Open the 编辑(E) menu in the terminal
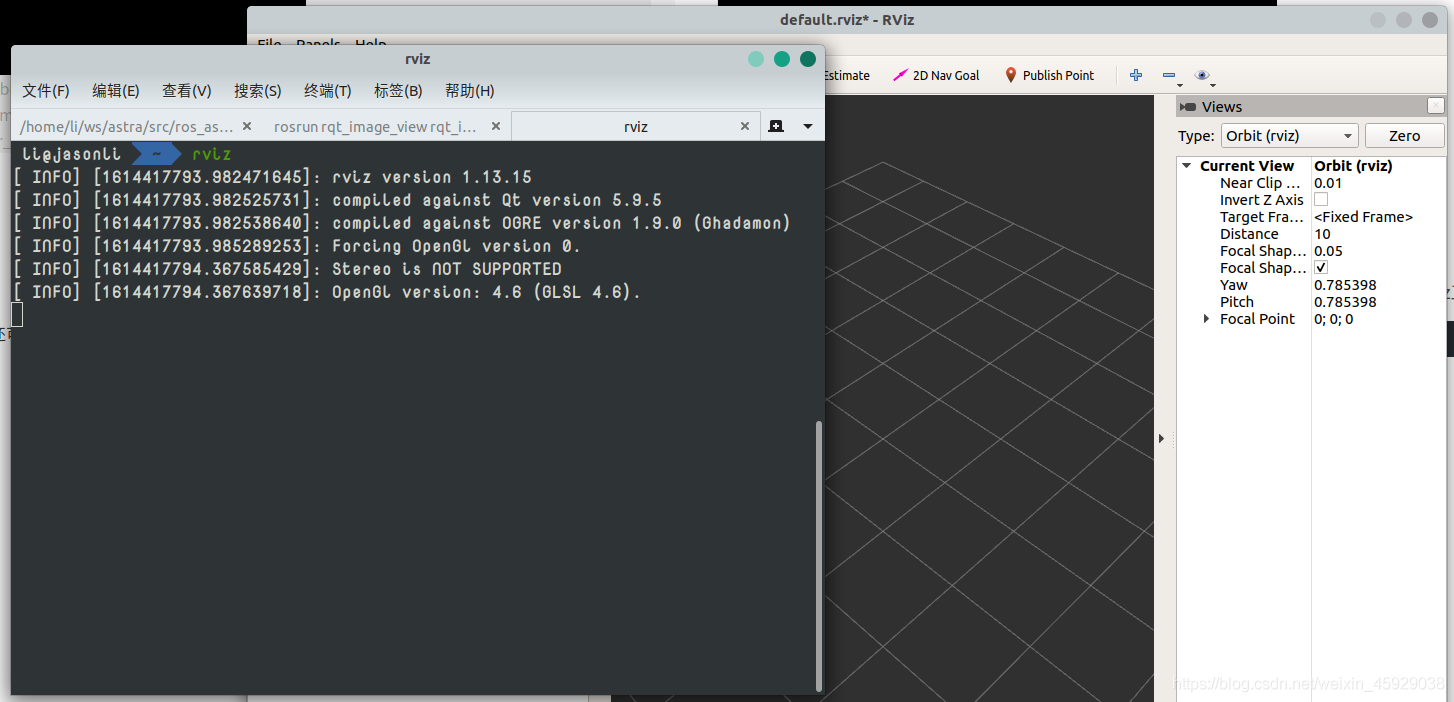The image size is (1454, 702). [x=116, y=91]
